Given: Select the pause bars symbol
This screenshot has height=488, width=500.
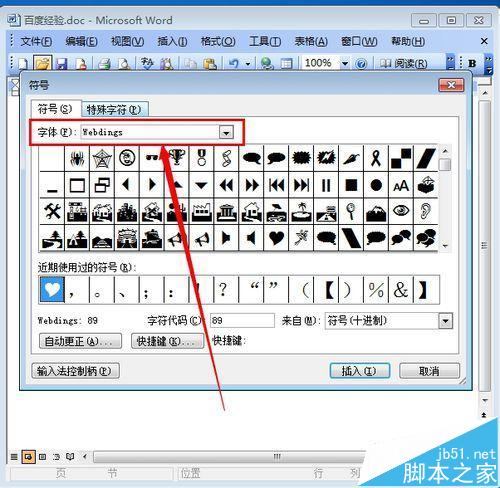Looking at the screenshot, I should (x=326, y=184).
